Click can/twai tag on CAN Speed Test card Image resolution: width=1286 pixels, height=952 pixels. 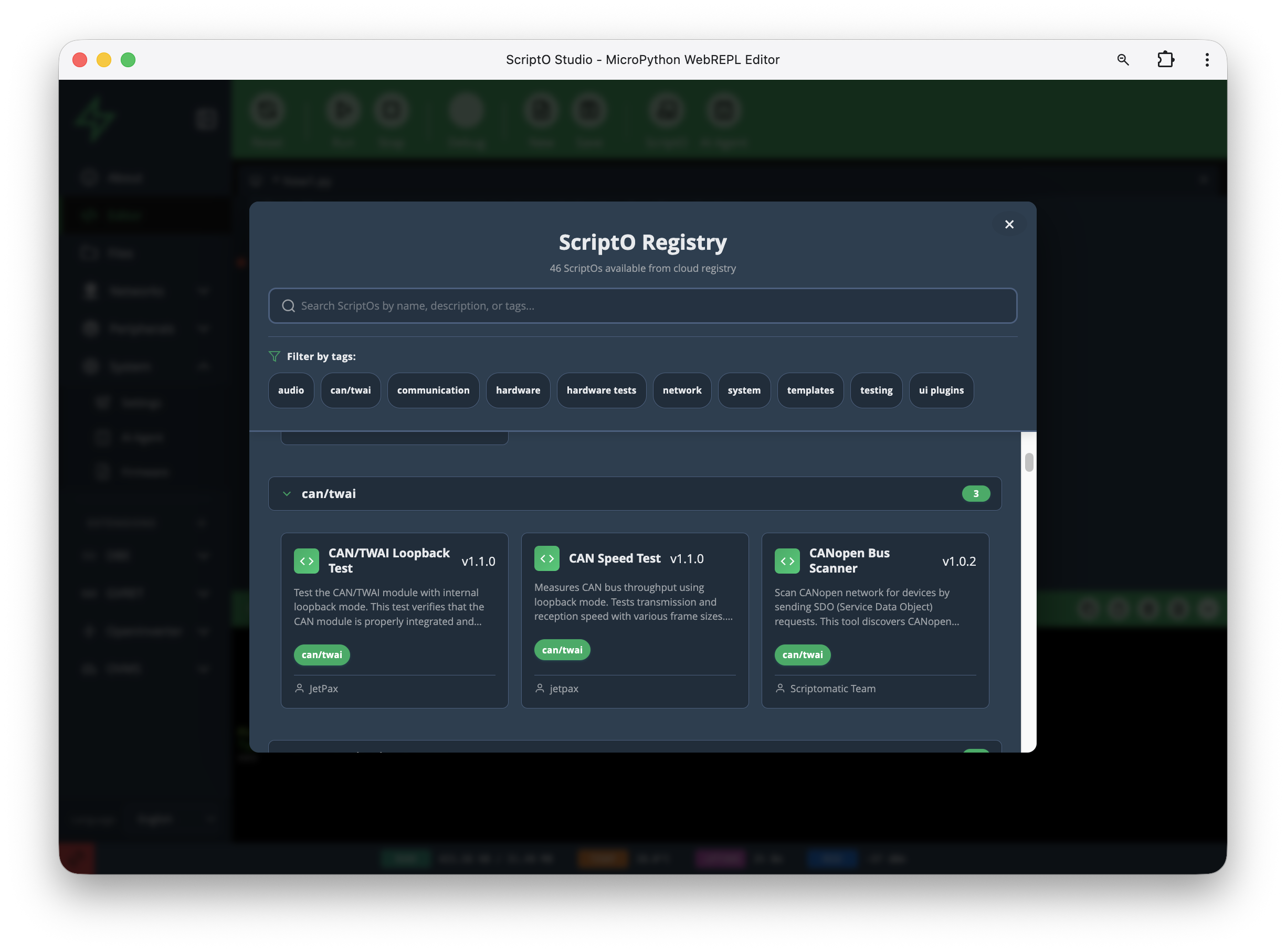click(x=562, y=650)
